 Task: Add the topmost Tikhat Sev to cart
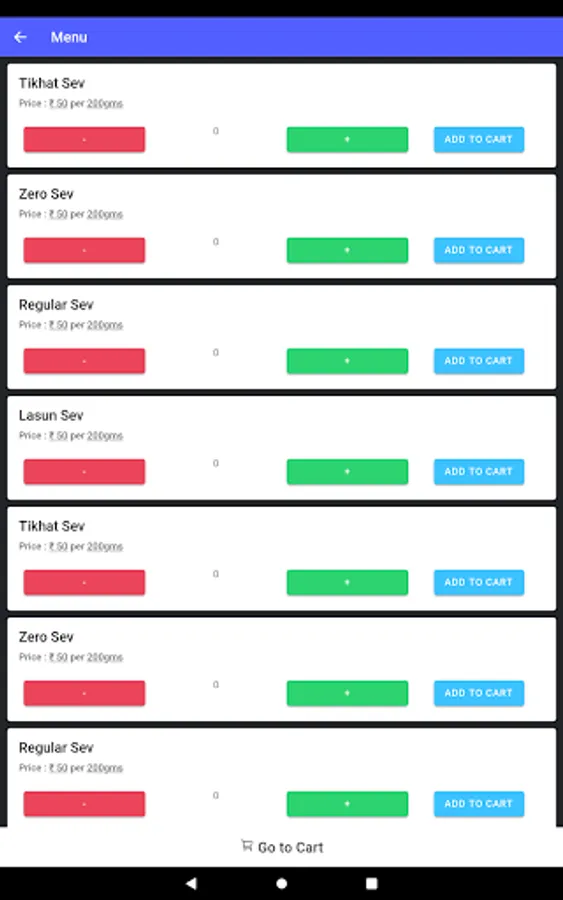click(479, 139)
